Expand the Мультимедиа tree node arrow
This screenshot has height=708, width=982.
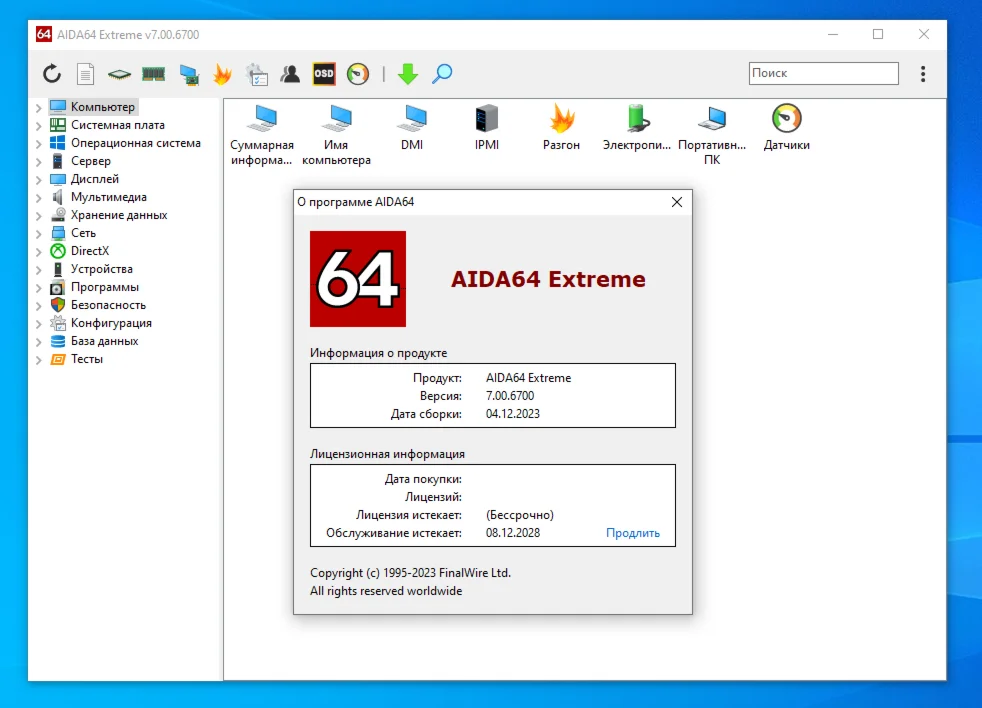[x=39, y=198]
